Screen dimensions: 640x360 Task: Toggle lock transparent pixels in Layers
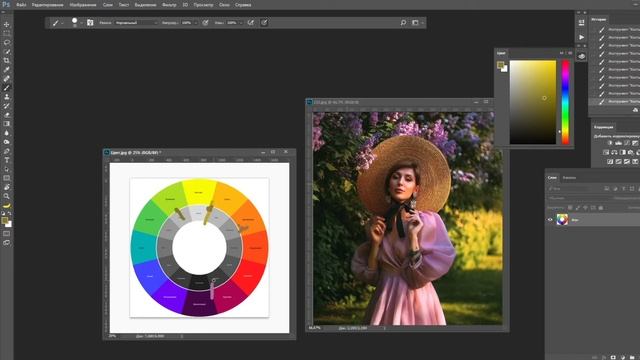pyautogui.click(x=570, y=208)
